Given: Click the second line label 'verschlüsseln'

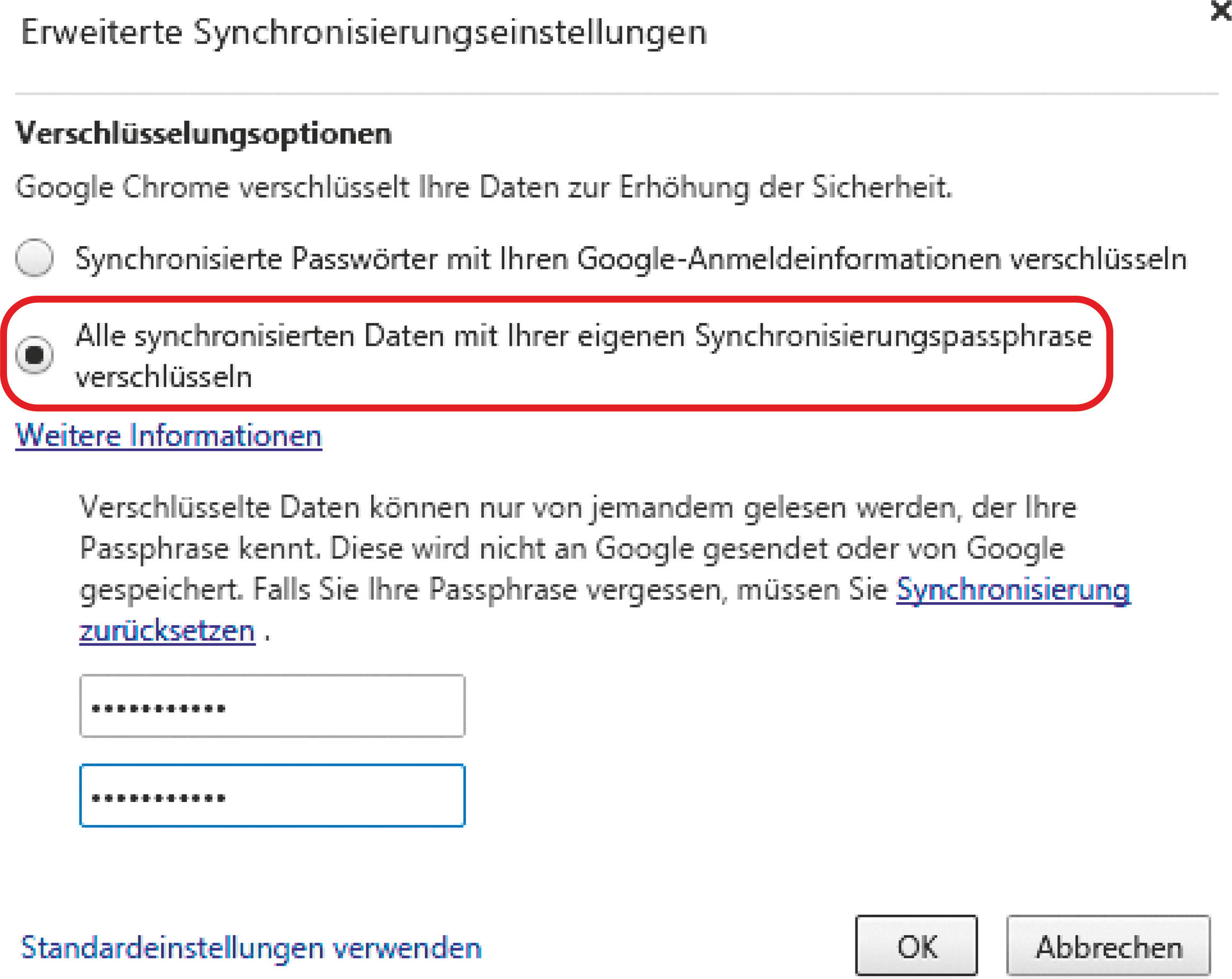Looking at the screenshot, I should click(164, 377).
